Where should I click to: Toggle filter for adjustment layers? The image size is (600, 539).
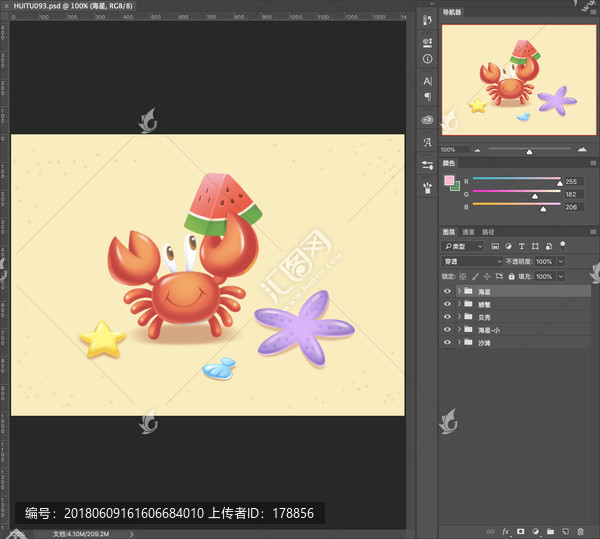tap(508, 246)
